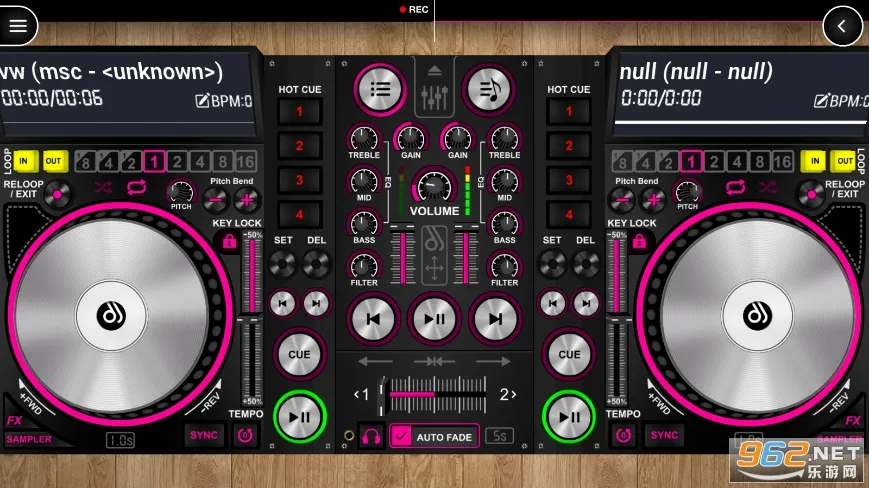Image resolution: width=869 pixels, height=488 pixels.
Task: Open the track playlist button
Action: [x=380, y=89]
